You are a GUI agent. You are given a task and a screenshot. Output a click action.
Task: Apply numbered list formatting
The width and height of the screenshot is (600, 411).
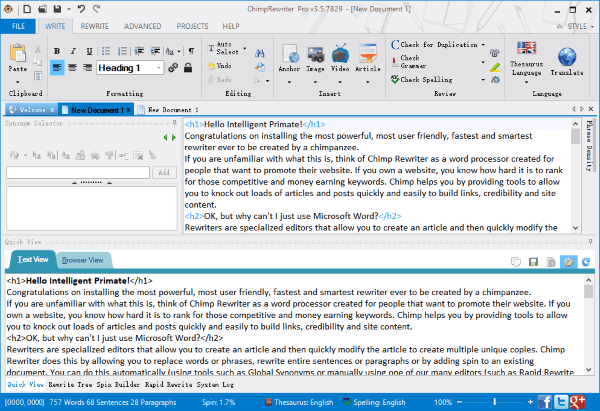point(122,51)
